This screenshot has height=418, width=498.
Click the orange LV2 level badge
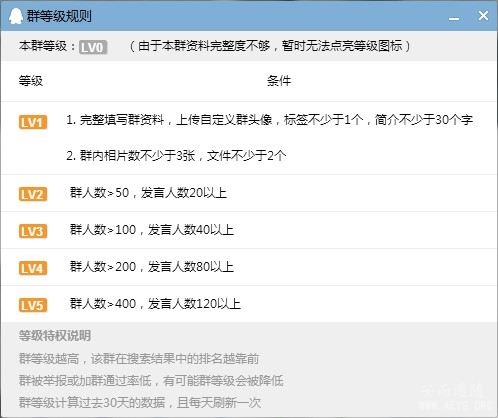33,194
